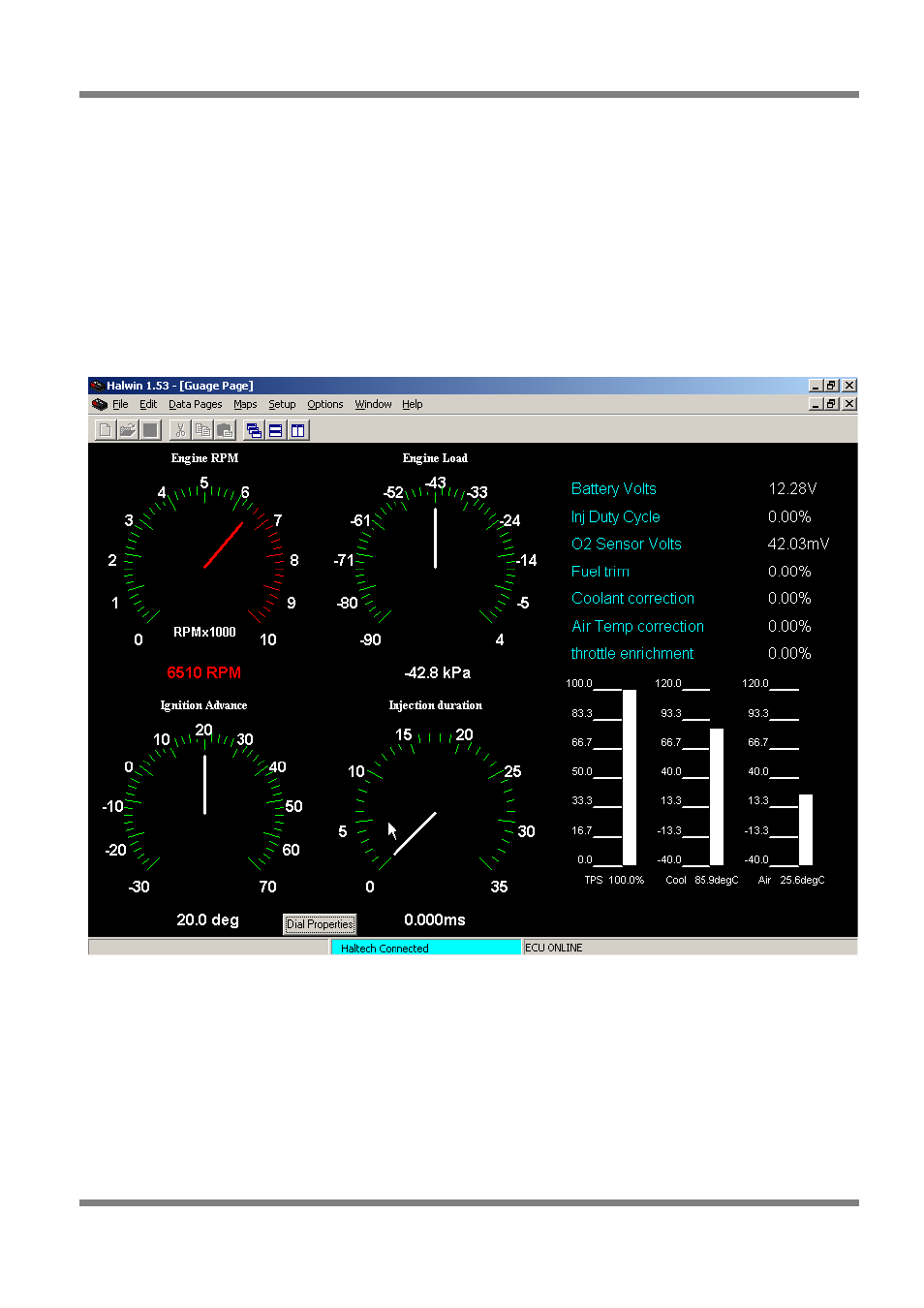Click the Halwin title bar application icon
The width and height of the screenshot is (924, 1308).
pyautogui.click(x=97, y=386)
